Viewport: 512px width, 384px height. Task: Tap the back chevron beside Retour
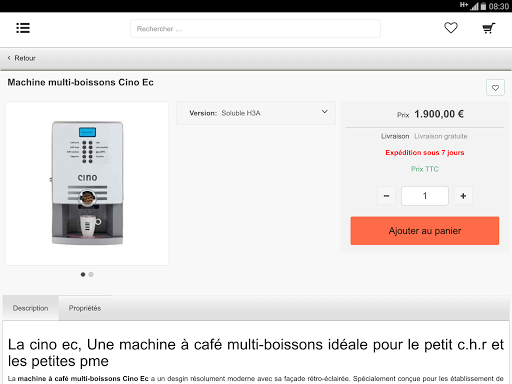pyautogui.click(x=9, y=58)
